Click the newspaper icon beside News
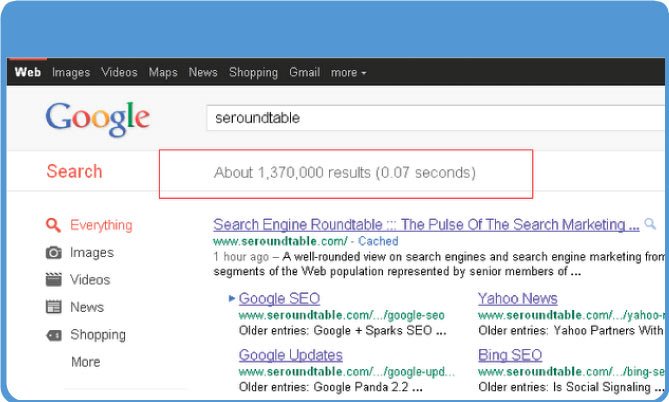 [x=53, y=307]
